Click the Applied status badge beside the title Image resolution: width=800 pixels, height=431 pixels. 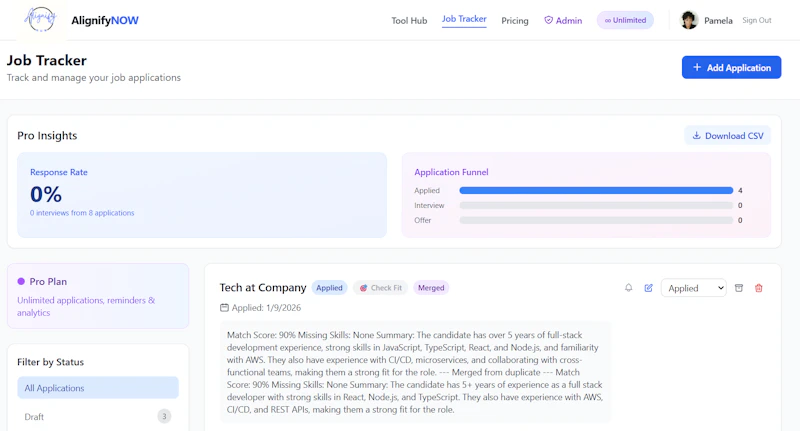click(x=329, y=288)
